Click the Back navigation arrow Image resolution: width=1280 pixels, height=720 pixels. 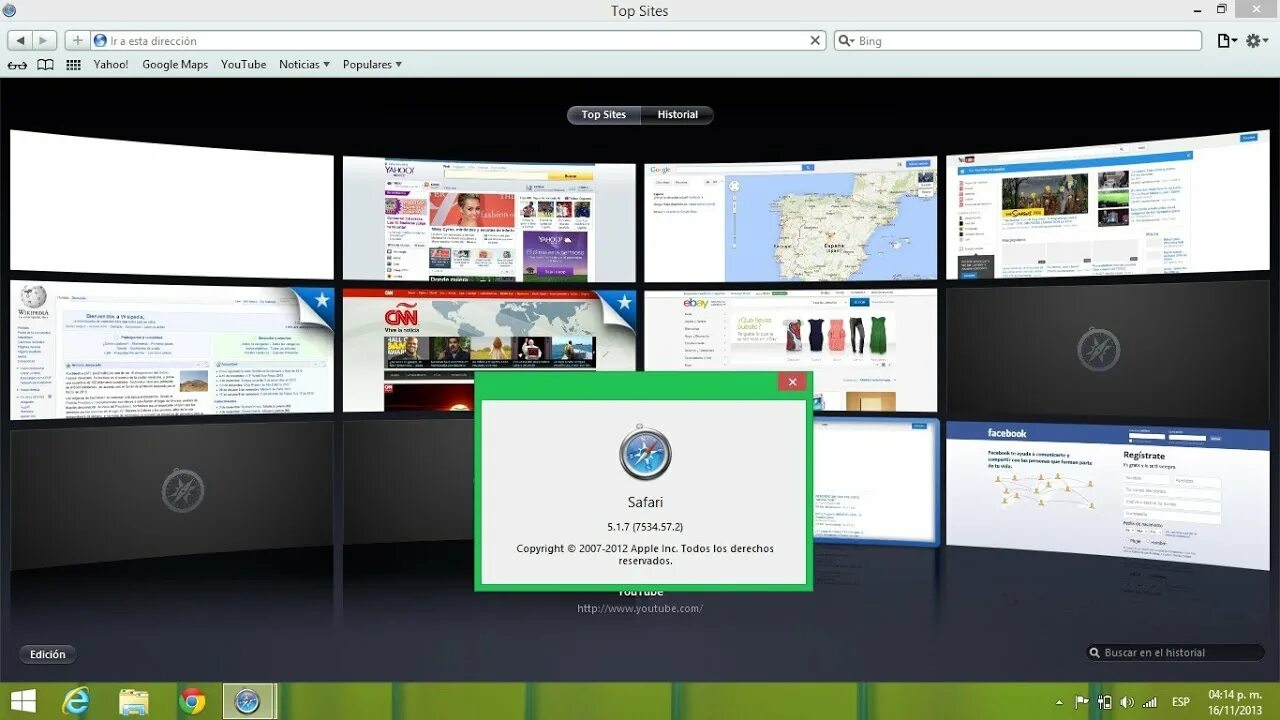[20, 41]
